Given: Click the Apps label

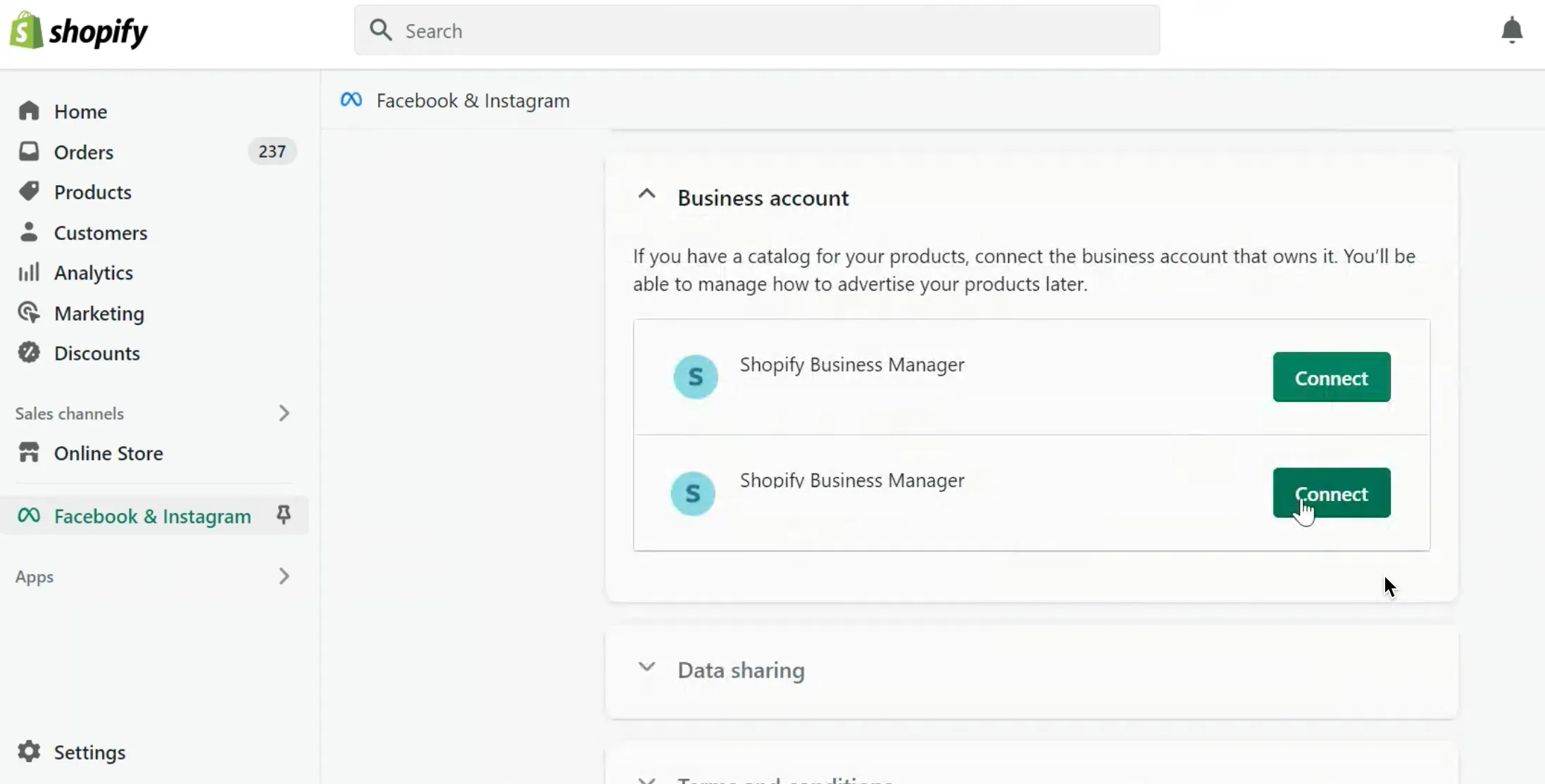Looking at the screenshot, I should (35, 577).
